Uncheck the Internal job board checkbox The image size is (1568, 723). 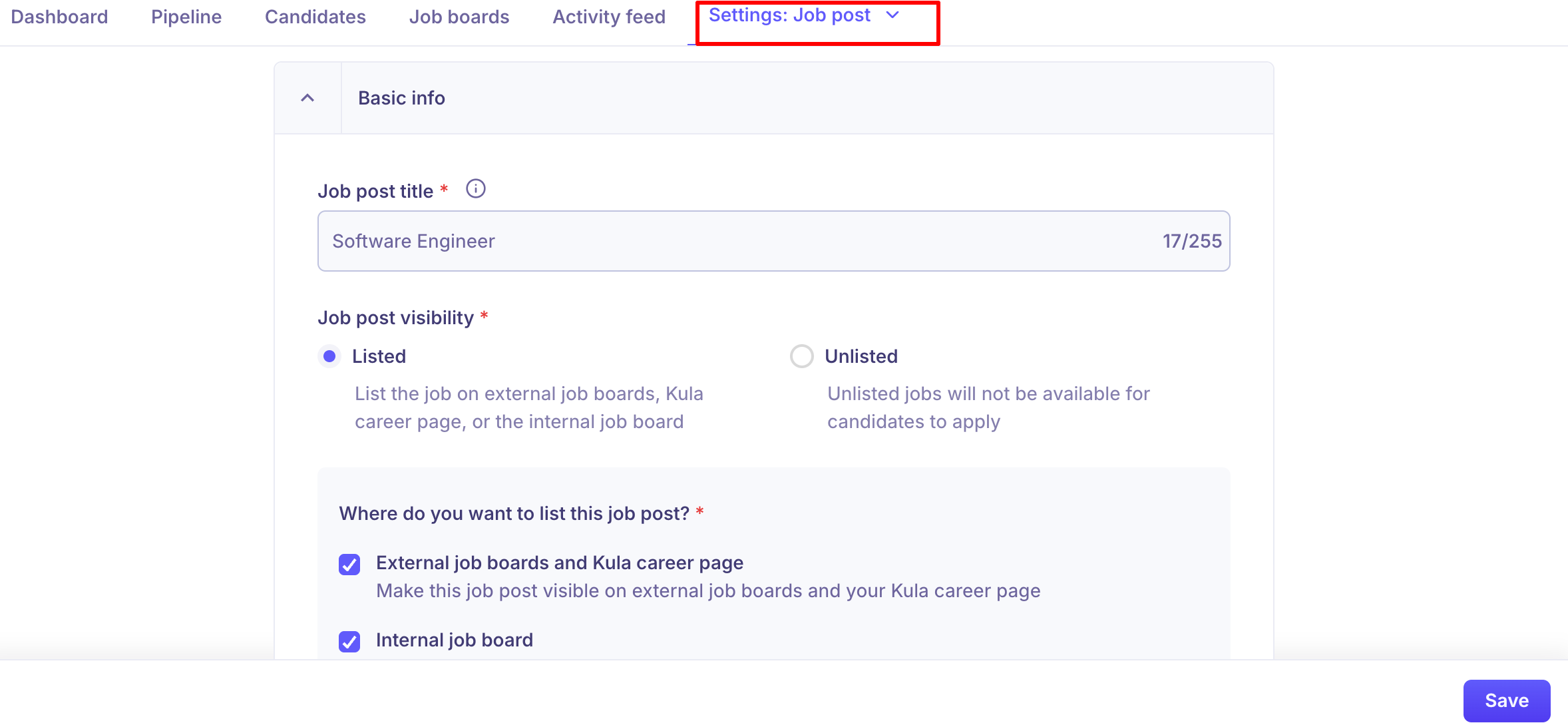(349, 641)
